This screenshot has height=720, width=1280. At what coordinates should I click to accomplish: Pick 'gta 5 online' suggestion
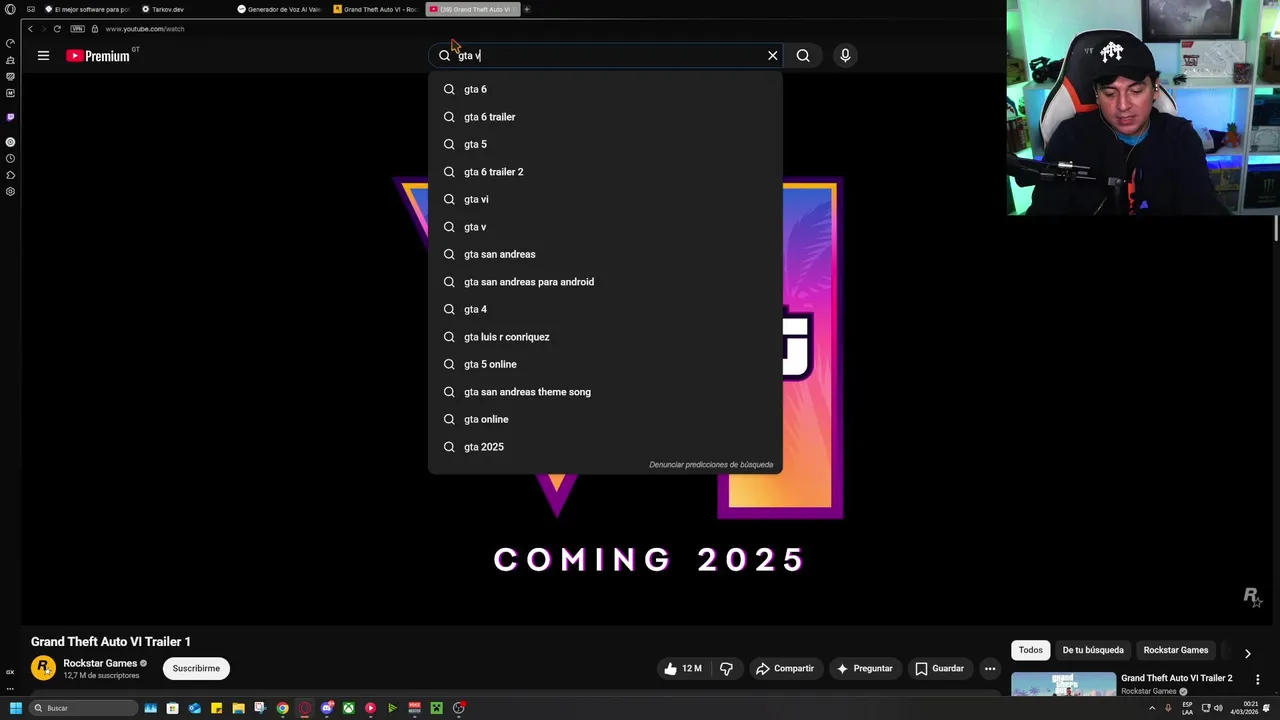pyautogui.click(x=605, y=364)
